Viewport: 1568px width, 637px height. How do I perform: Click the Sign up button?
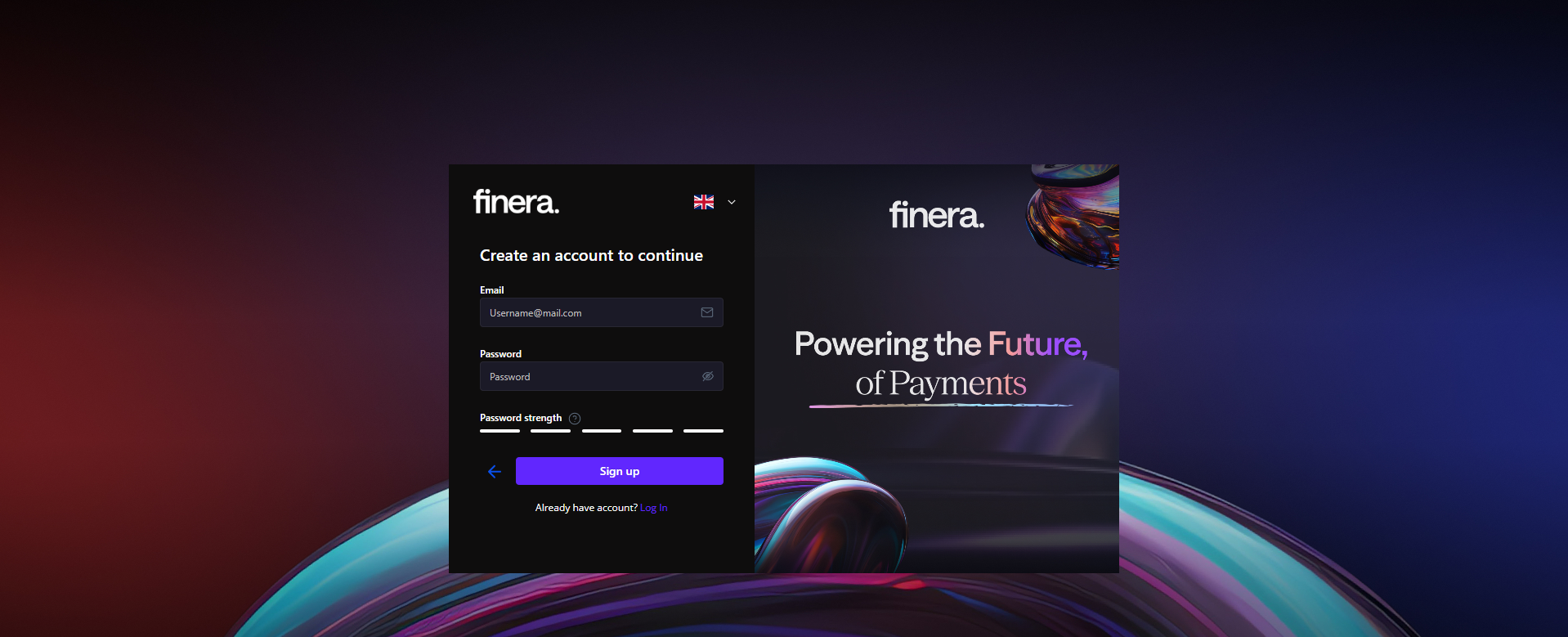click(620, 471)
